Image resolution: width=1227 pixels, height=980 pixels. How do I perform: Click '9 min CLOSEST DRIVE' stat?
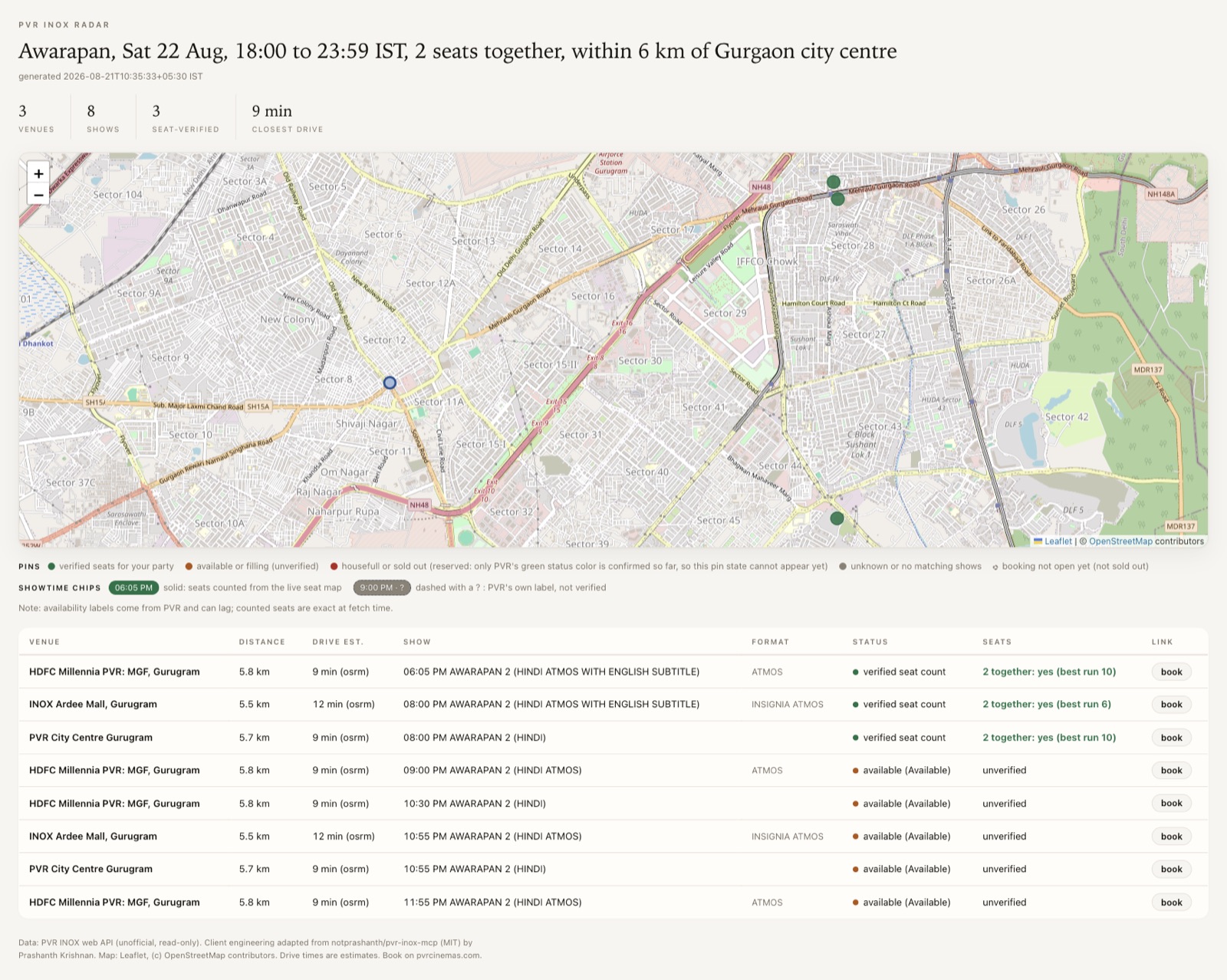(287, 118)
